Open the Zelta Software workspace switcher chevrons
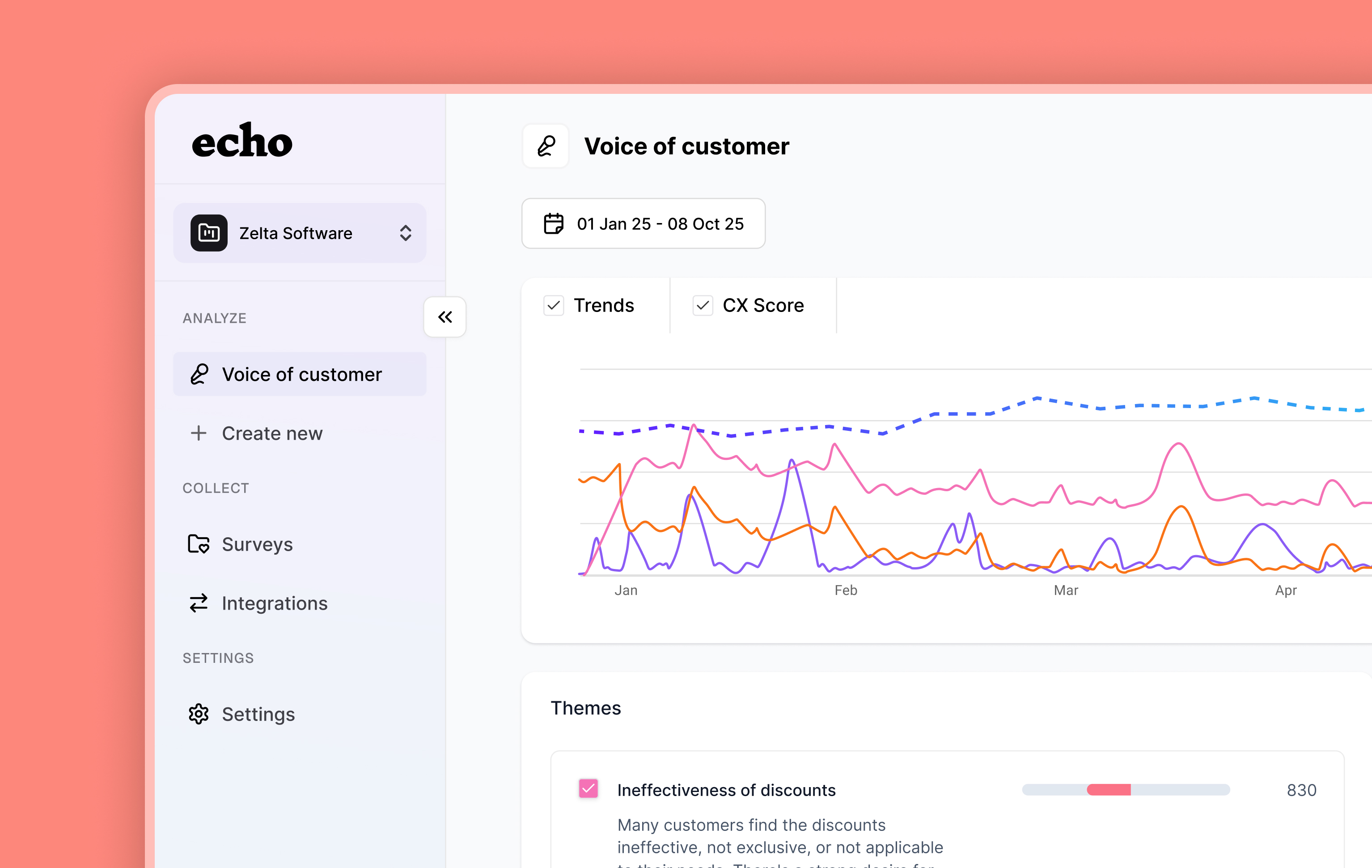The image size is (1372, 868). pyautogui.click(x=405, y=233)
